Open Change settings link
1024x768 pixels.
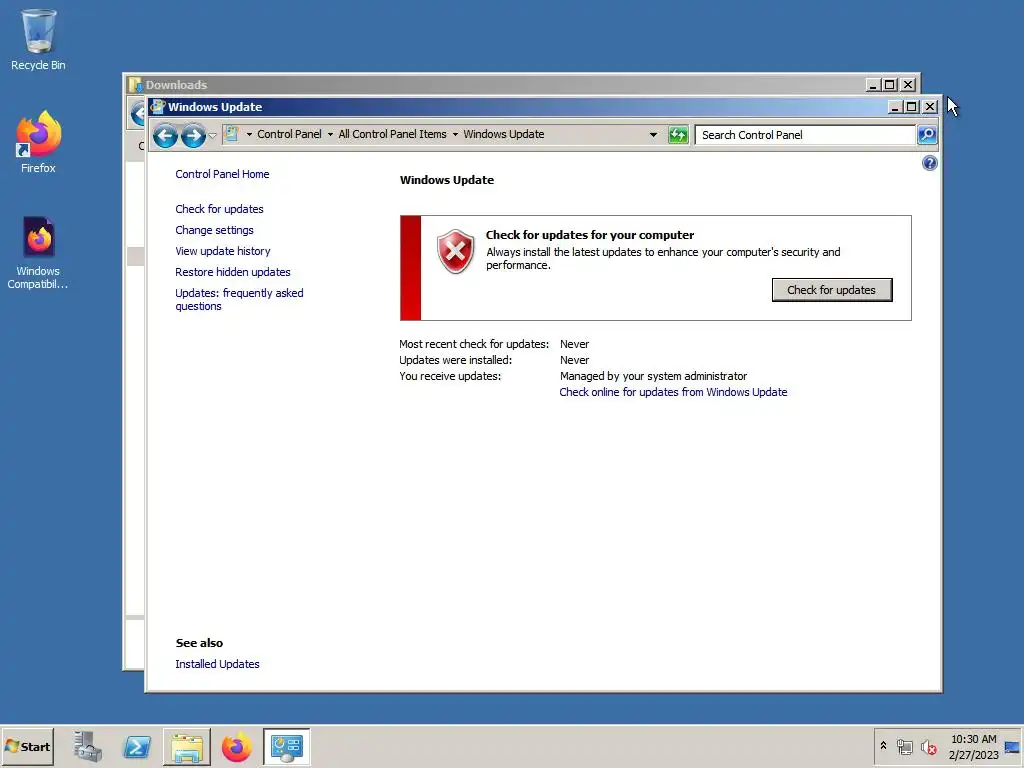pos(214,230)
